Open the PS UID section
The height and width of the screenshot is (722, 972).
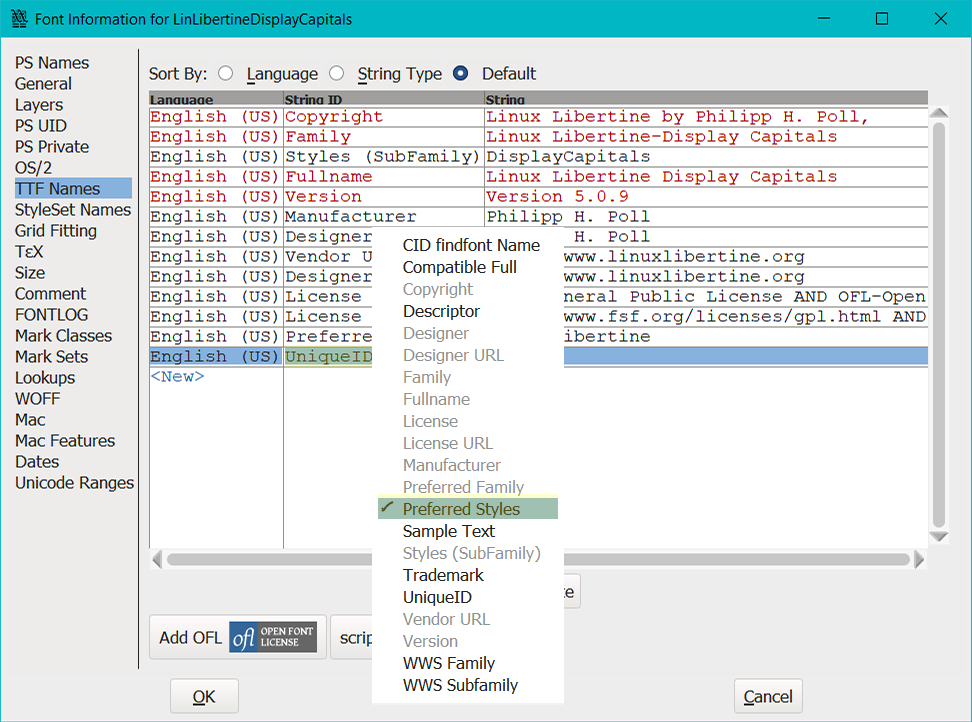[41, 126]
